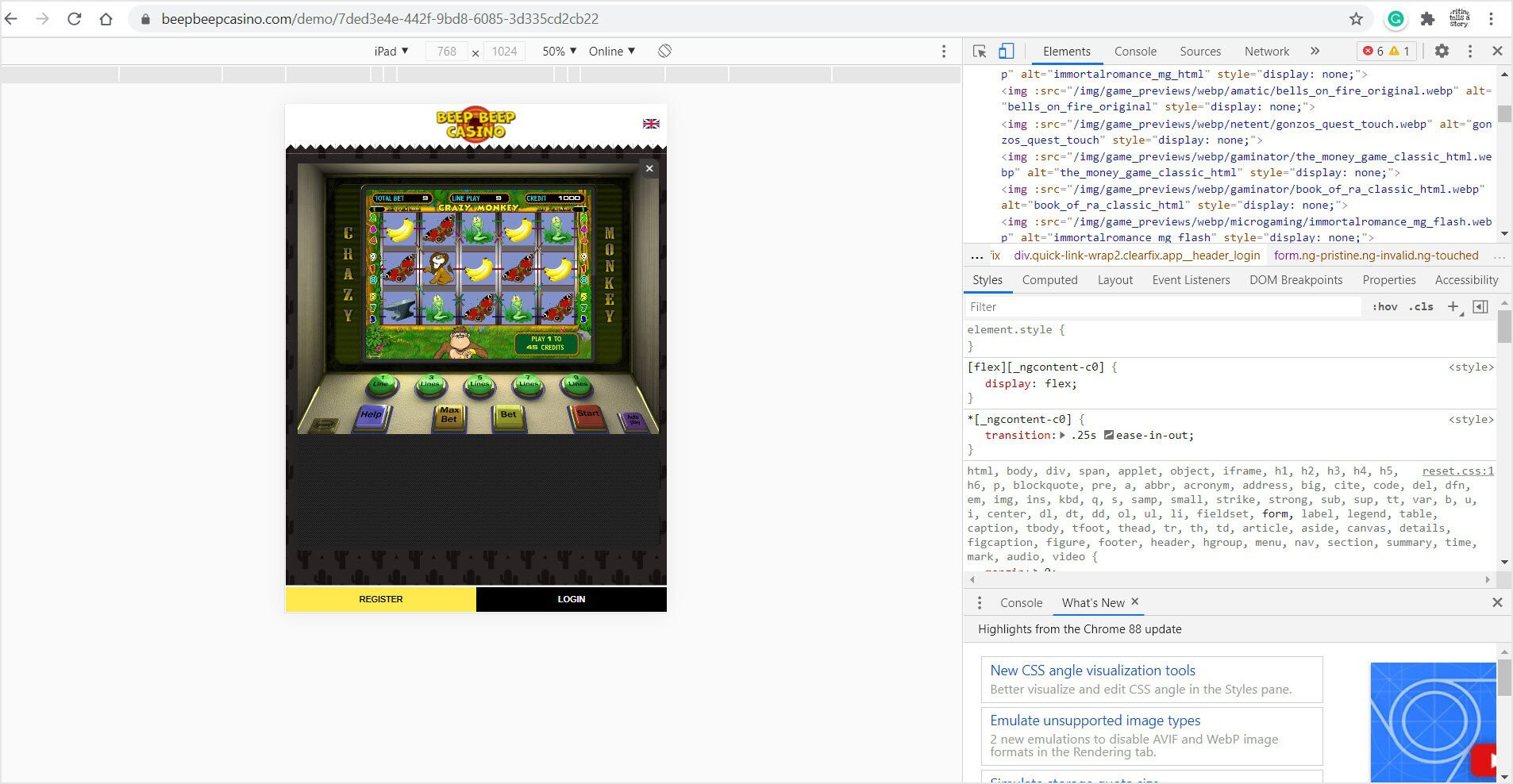Activate inspect element picker
Image resolution: width=1513 pixels, height=784 pixels.
(x=980, y=51)
